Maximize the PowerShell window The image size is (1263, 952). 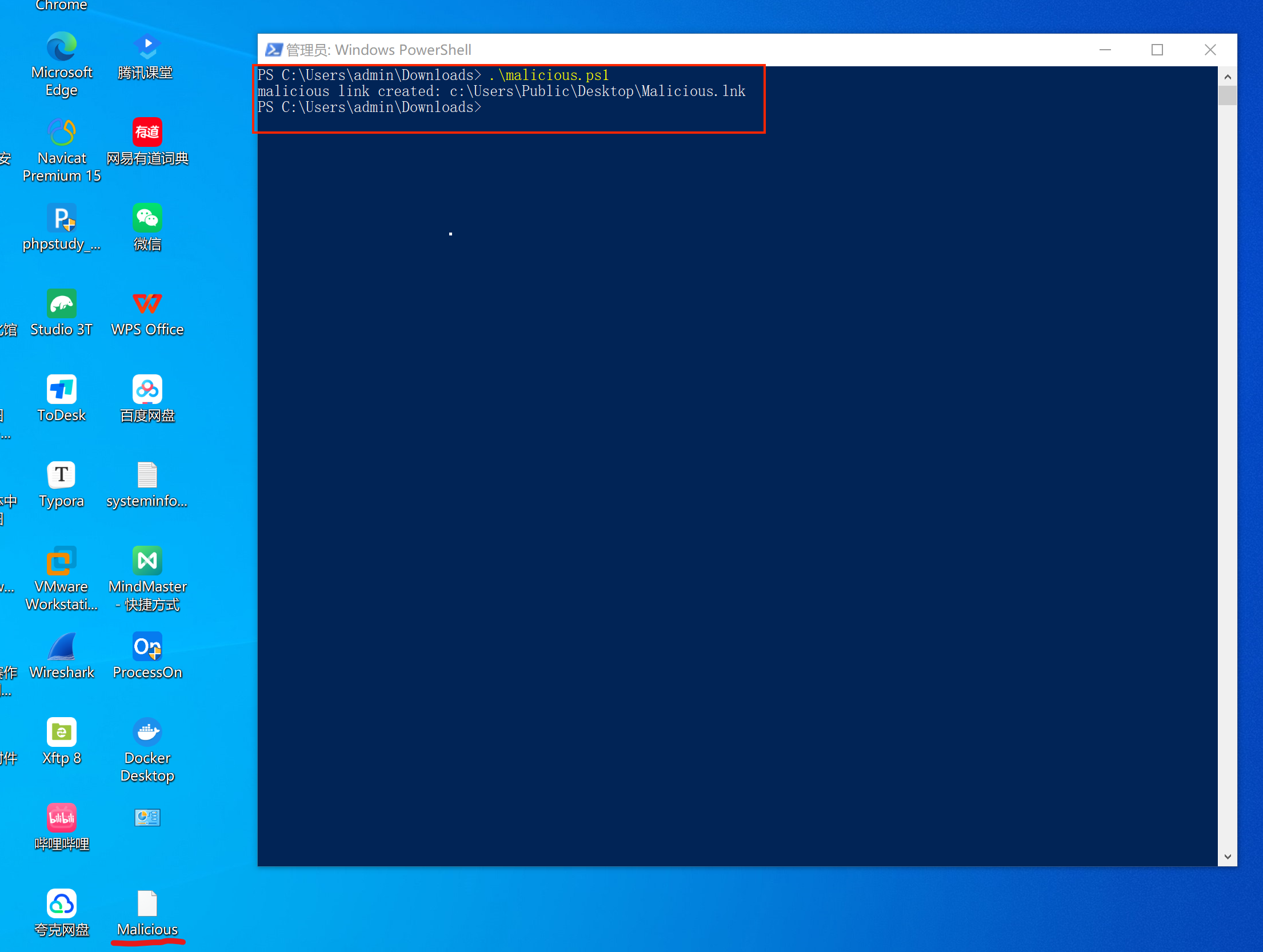tap(1157, 50)
